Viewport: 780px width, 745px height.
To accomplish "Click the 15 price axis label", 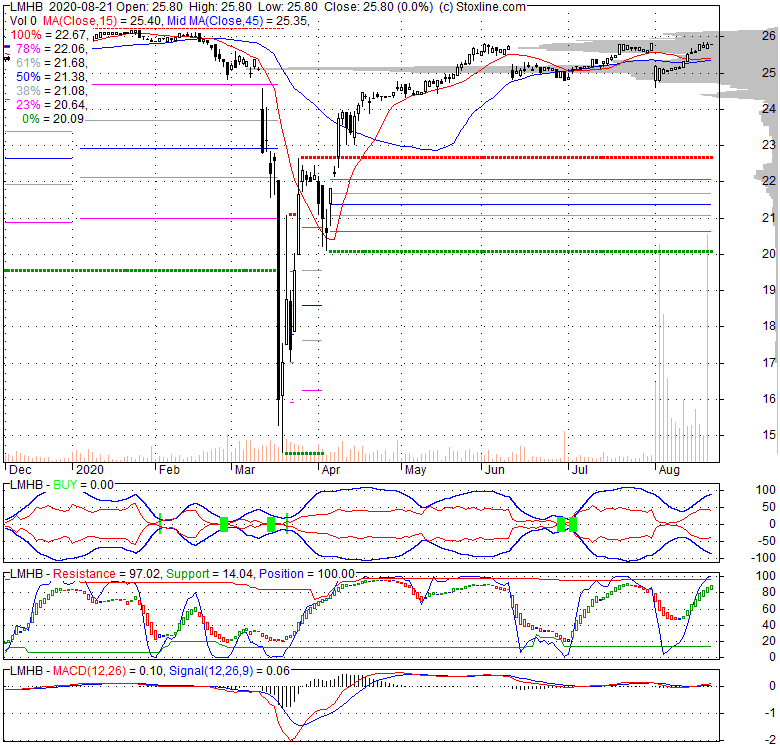I will [x=769, y=434].
